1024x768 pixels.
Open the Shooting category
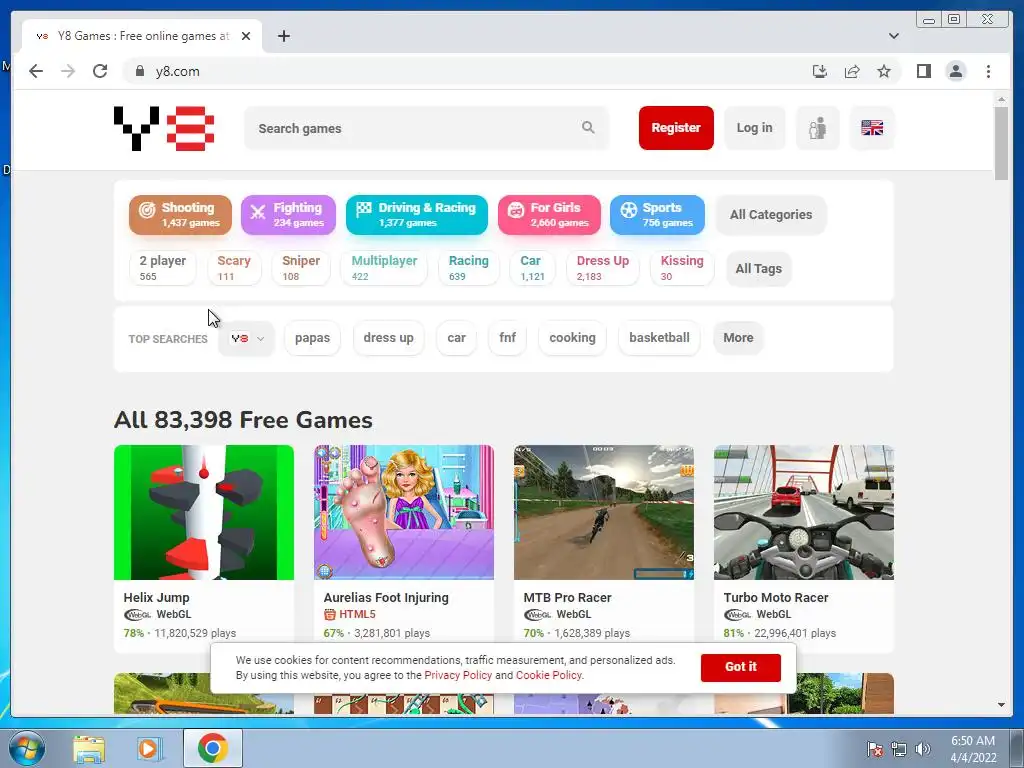(180, 214)
